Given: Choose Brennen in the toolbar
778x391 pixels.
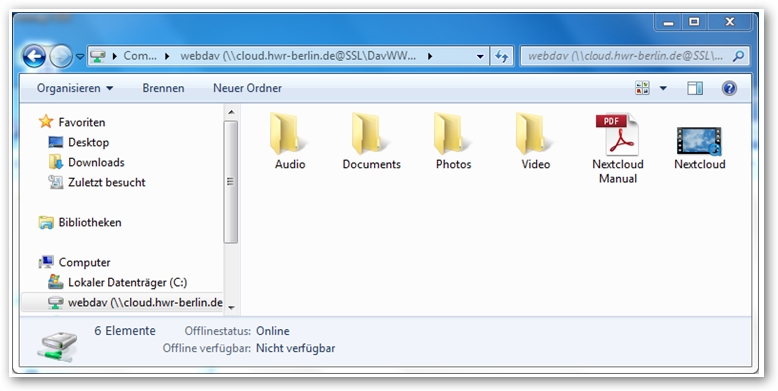Looking at the screenshot, I should 163,88.
